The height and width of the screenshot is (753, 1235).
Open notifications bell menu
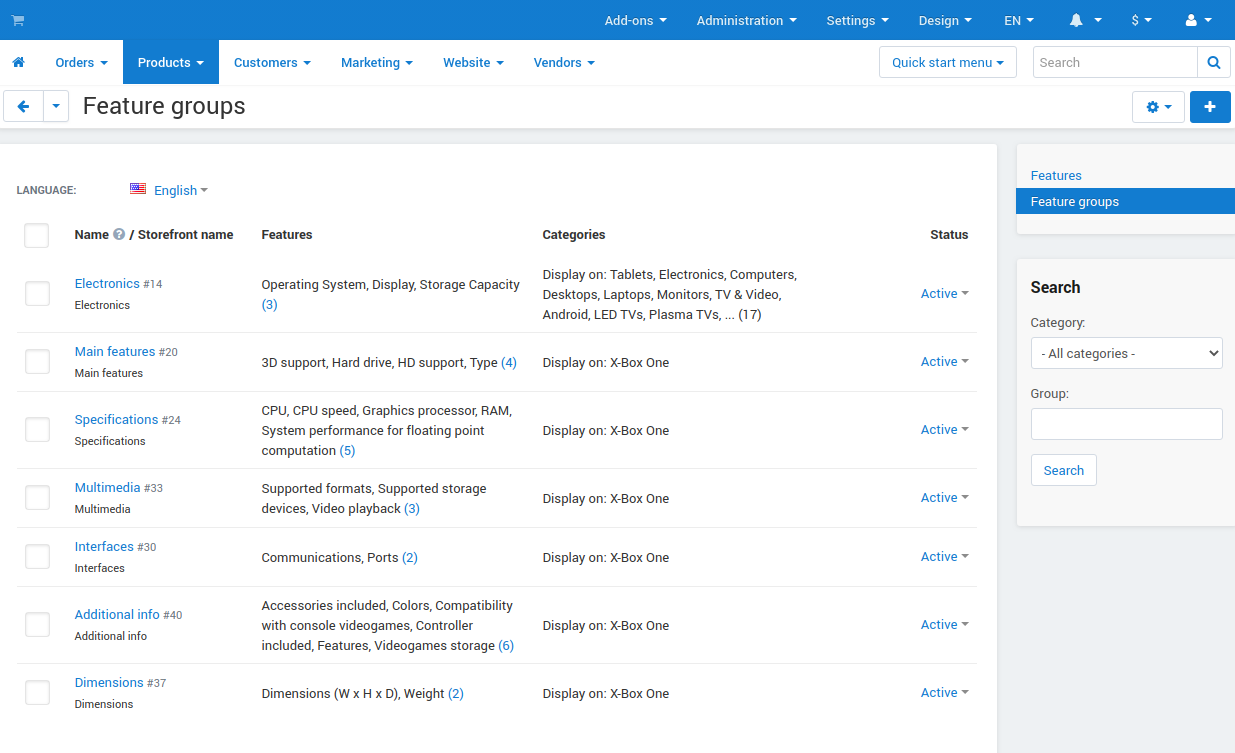[x=1085, y=20]
